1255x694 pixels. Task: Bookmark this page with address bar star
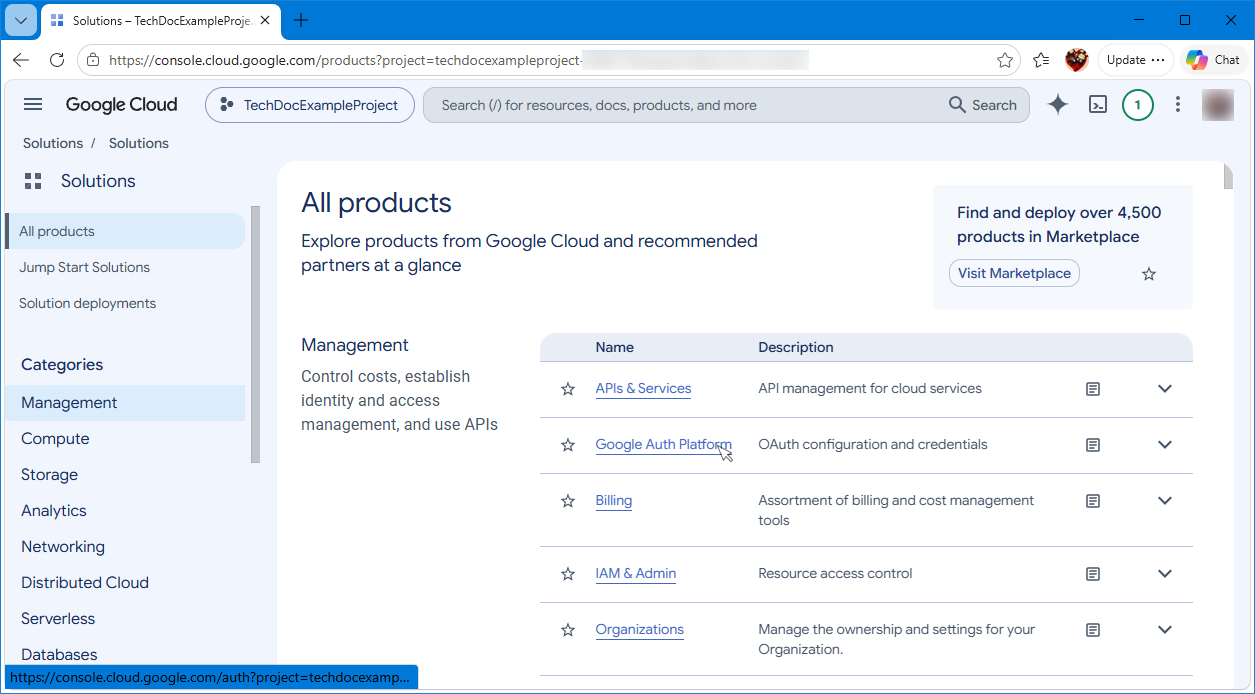pos(1005,60)
